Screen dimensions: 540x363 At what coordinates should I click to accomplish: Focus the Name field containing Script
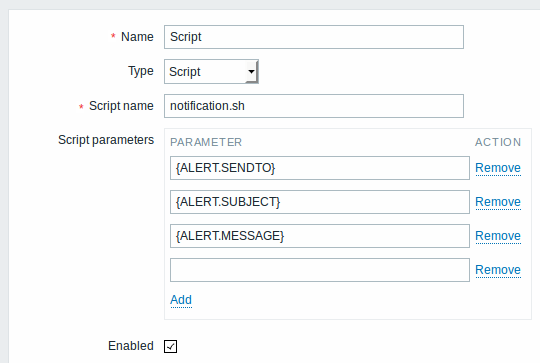[314, 37]
